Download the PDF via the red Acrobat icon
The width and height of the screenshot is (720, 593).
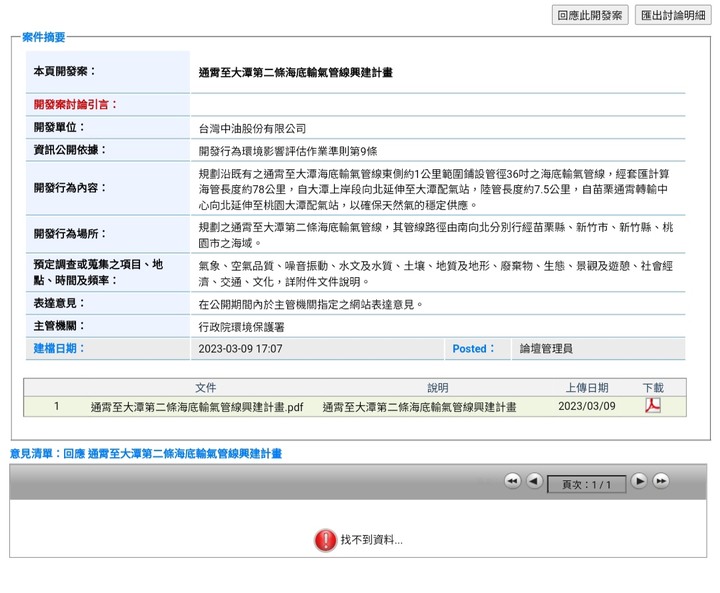coord(652,406)
